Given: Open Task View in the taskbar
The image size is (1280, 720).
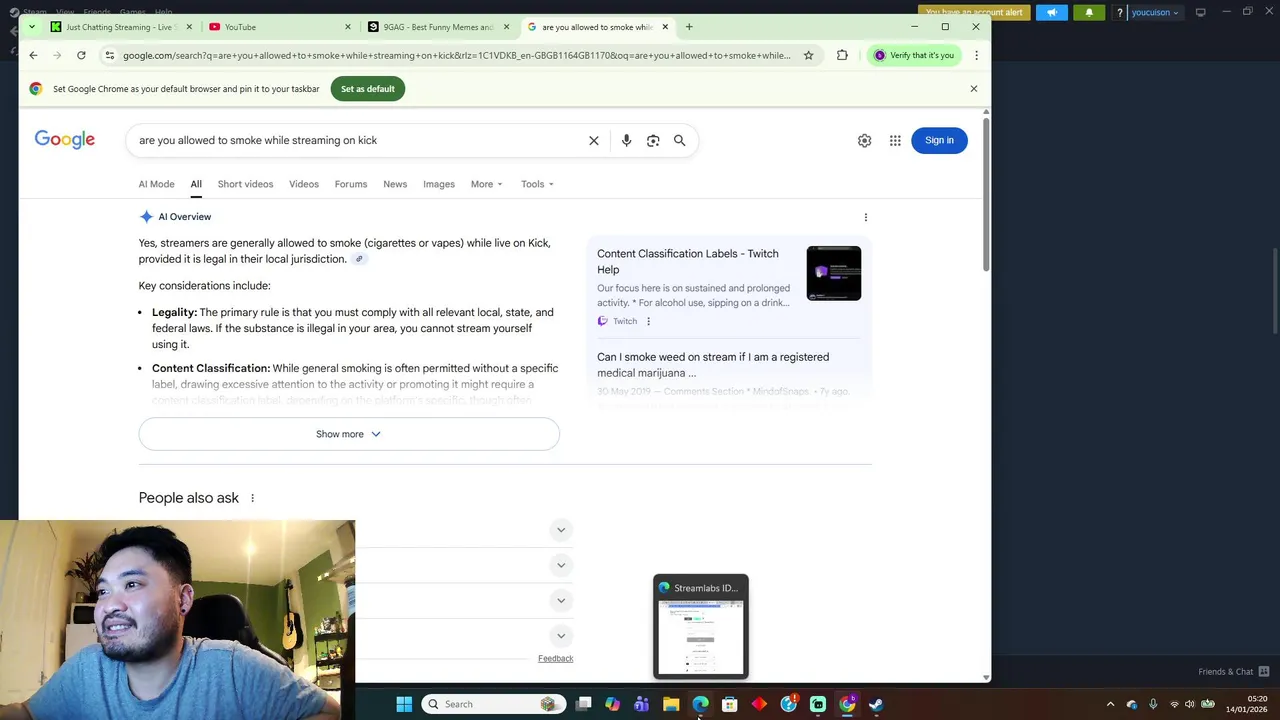Looking at the screenshot, I should [x=583, y=704].
